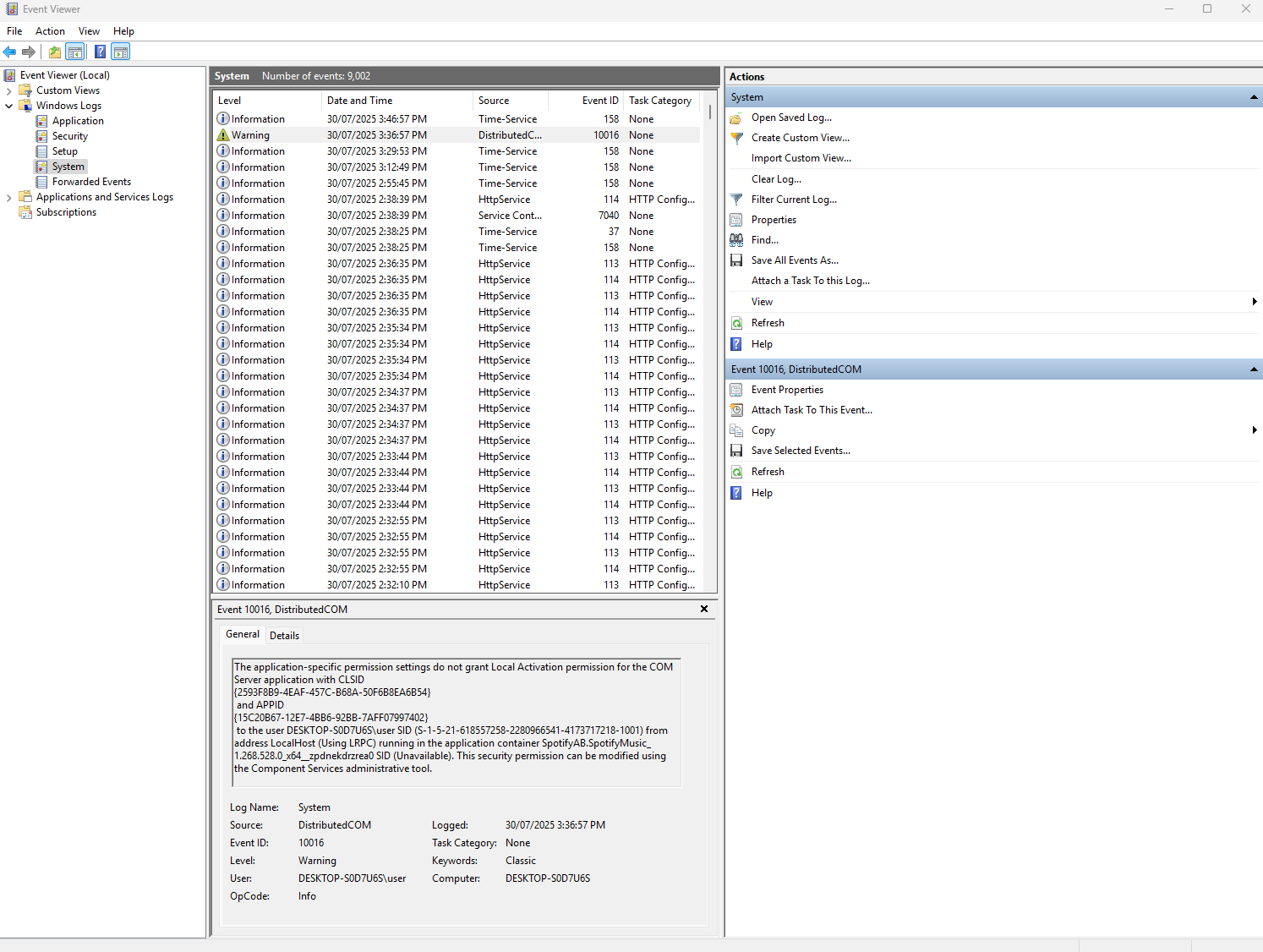Sort by the Date and Time column header
1263x952 pixels.
point(397,101)
